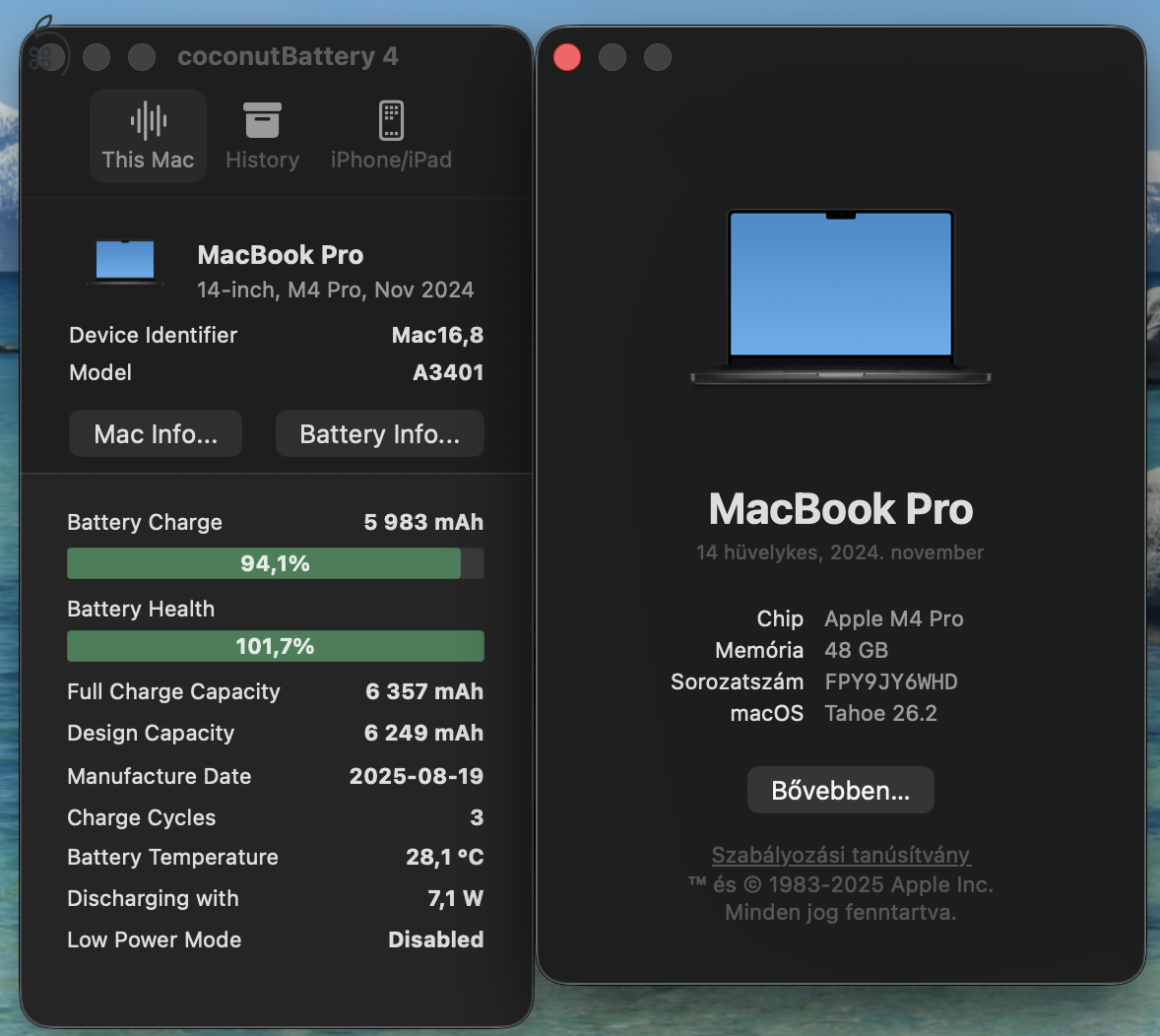Click the Battery Charge 94,1% bar
This screenshot has height=1036, width=1160.
pyautogui.click(x=275, y=564)
